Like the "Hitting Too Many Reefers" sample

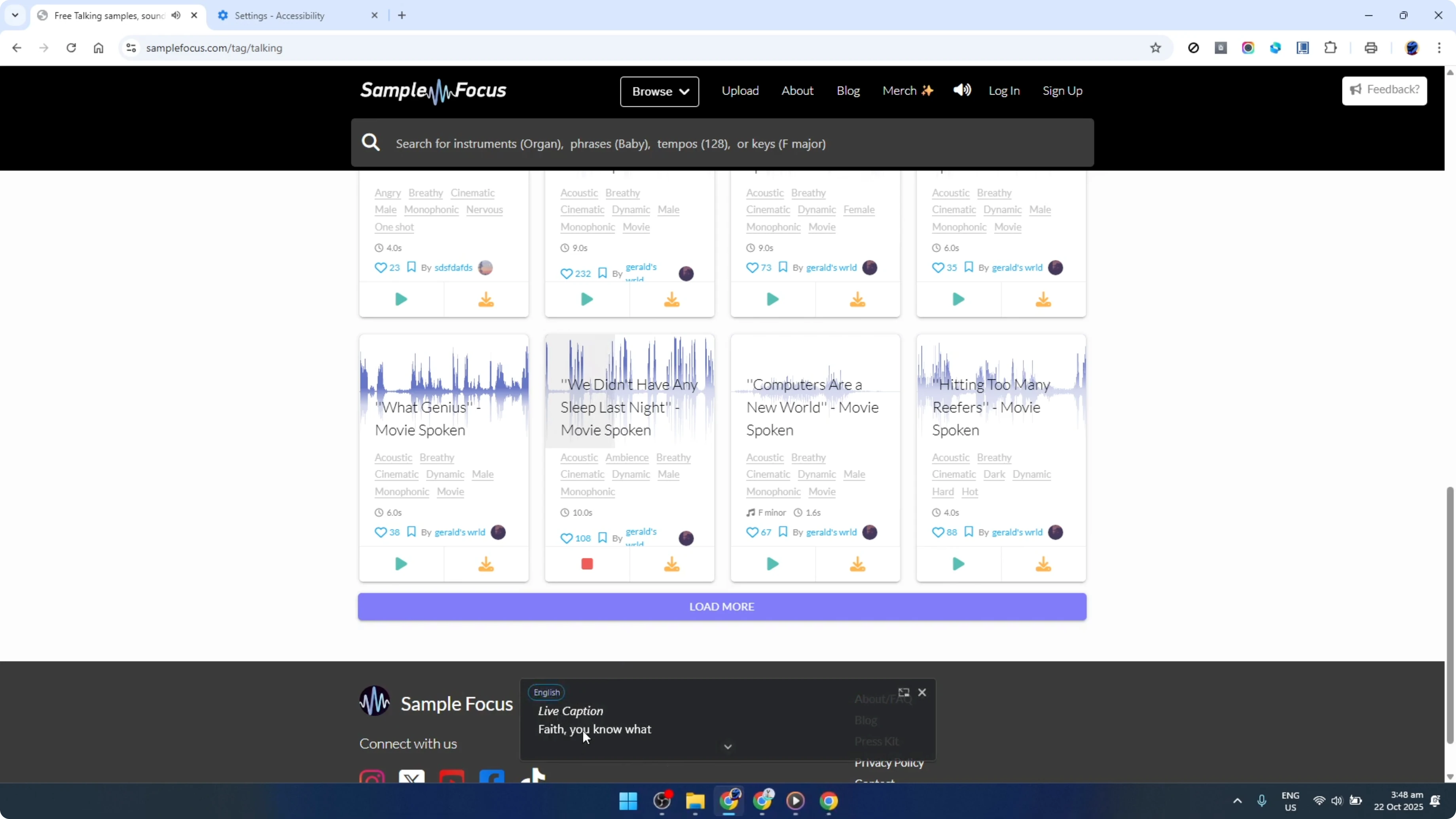coord(938,533)
